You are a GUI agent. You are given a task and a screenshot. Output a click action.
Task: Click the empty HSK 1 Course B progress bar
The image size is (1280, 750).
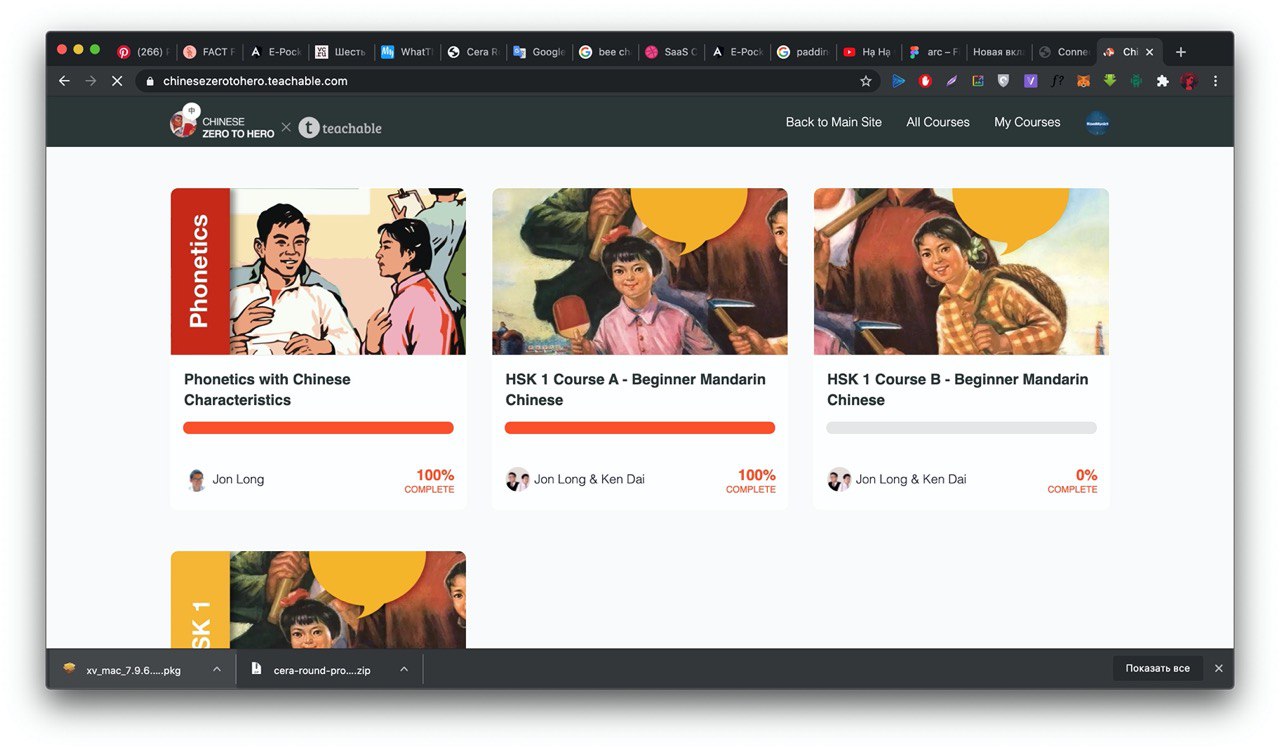[961, 428]
